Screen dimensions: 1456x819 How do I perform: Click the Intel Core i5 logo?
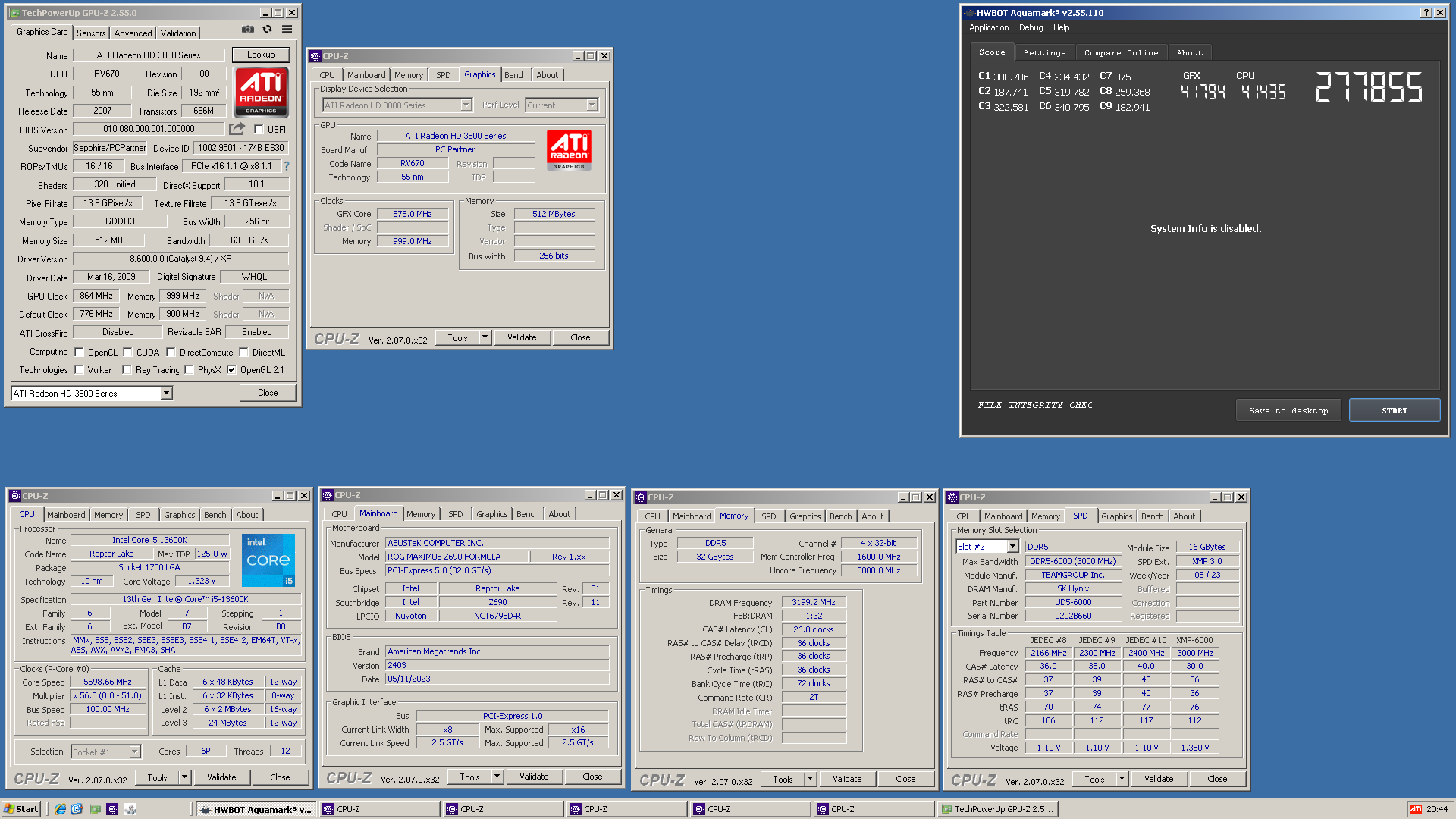click(268, 560)
